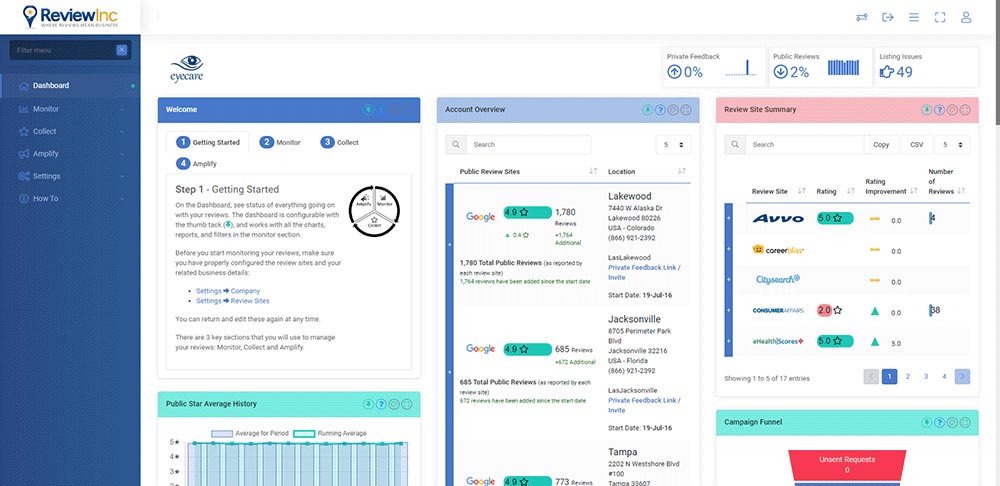Expand the Citysearch row details
This screenshot has width=1000, height=486.
(x=728, y=280)
